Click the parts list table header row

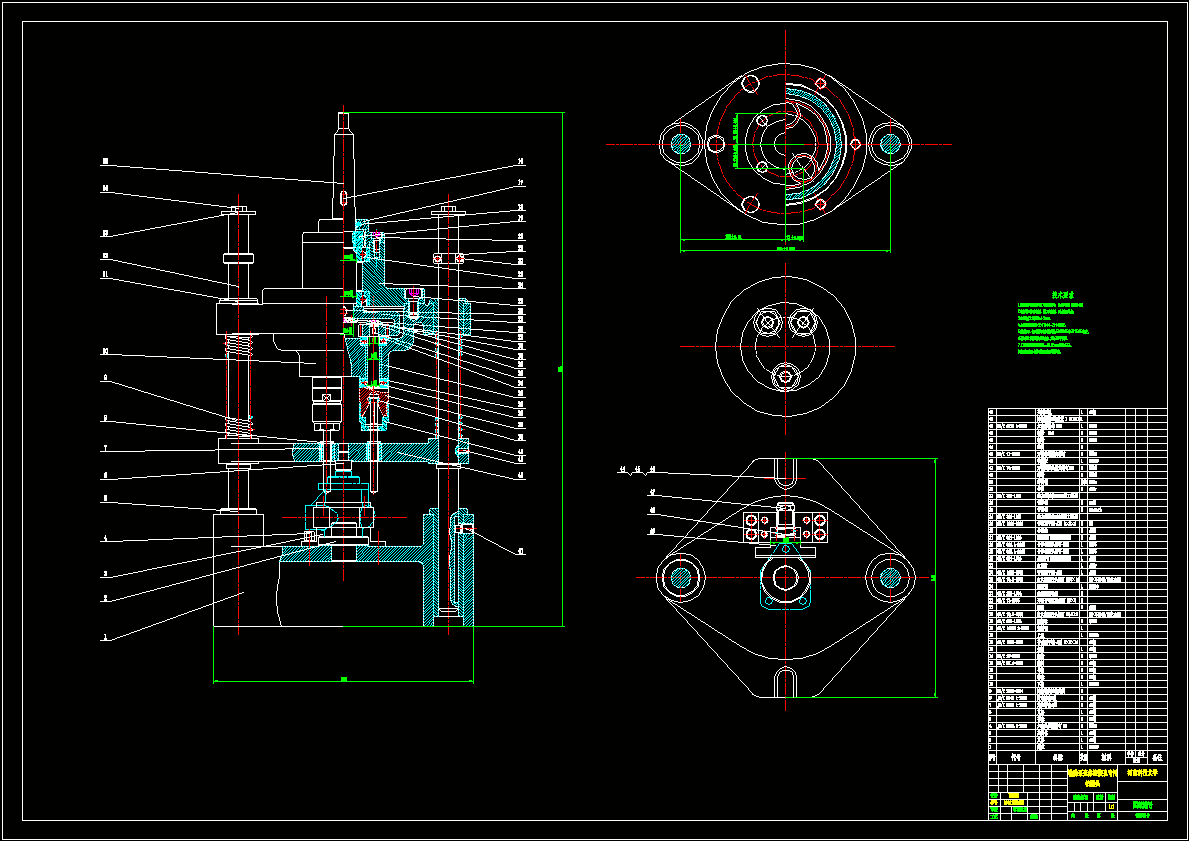tap(1077, 757)
